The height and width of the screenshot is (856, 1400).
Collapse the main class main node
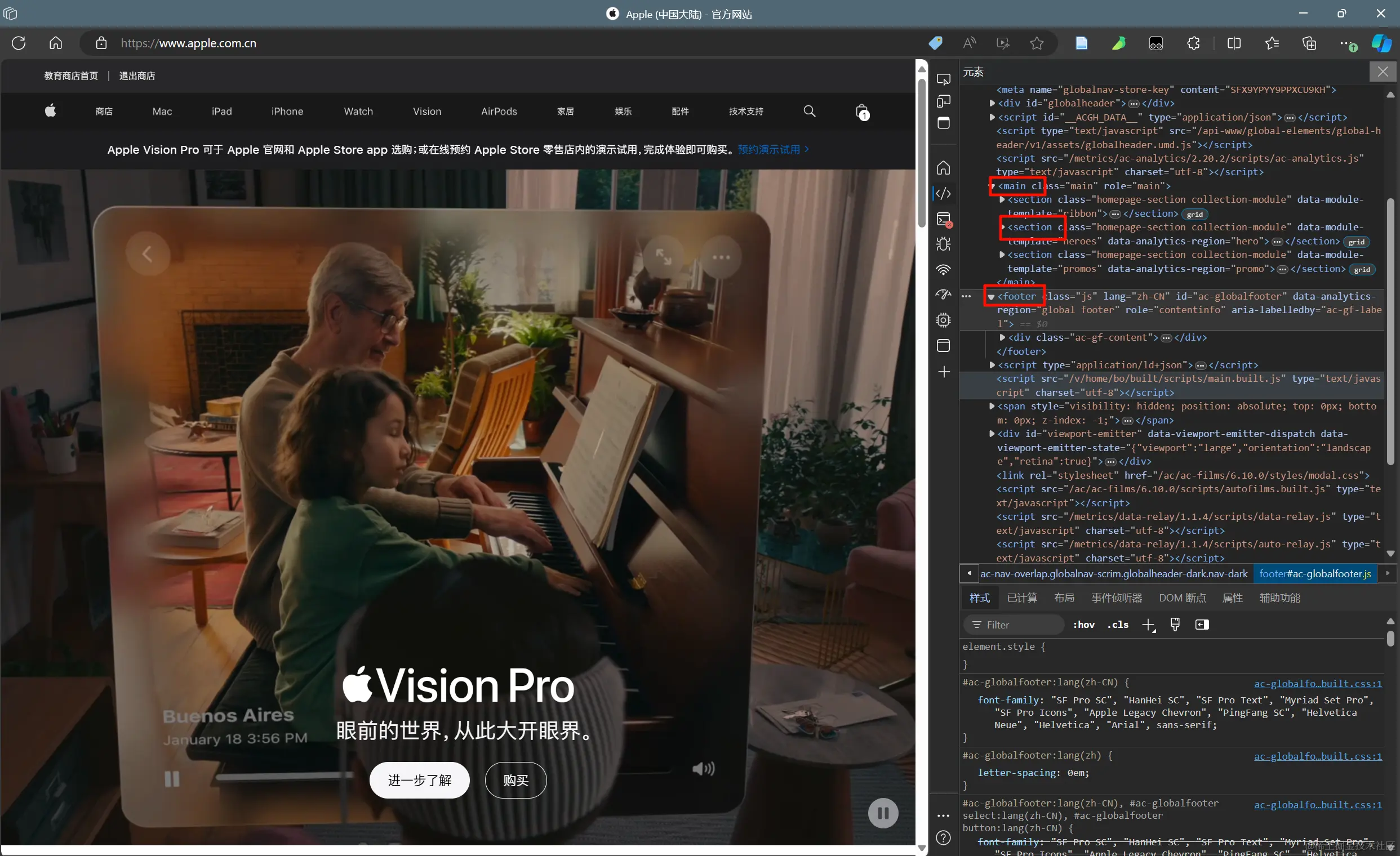(x=992, y=186)
